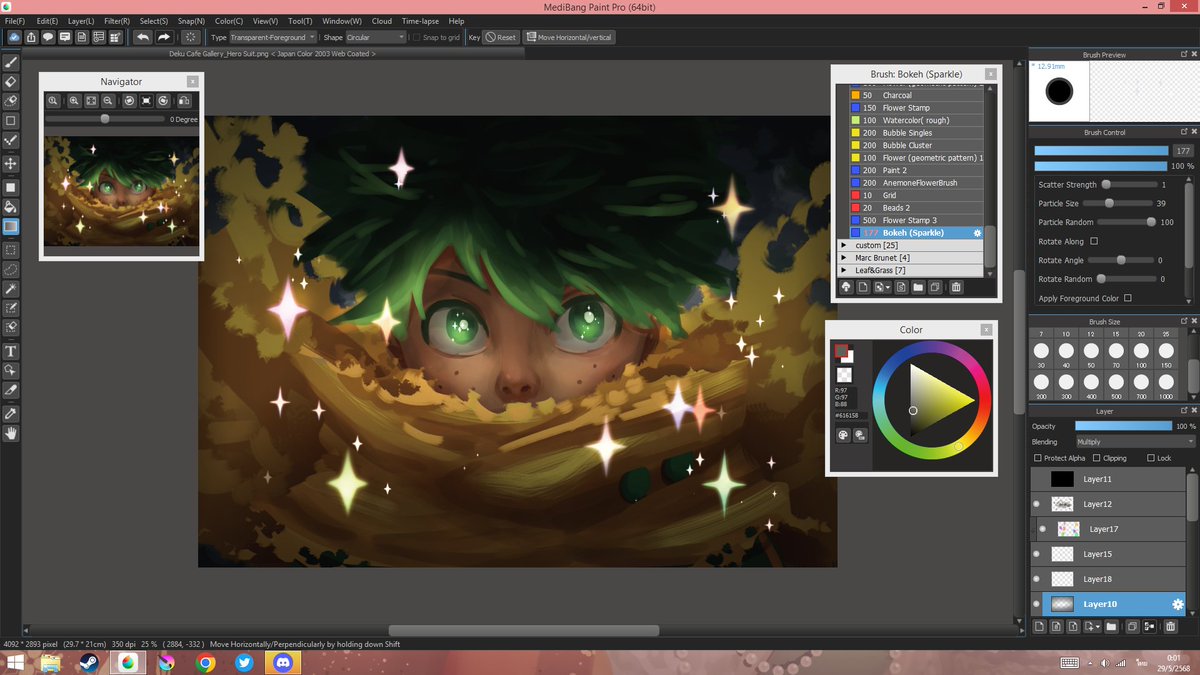This screenshot has width=1200, height=675.
Task: Select the Move tool
Action: click(x=11, y=163)
